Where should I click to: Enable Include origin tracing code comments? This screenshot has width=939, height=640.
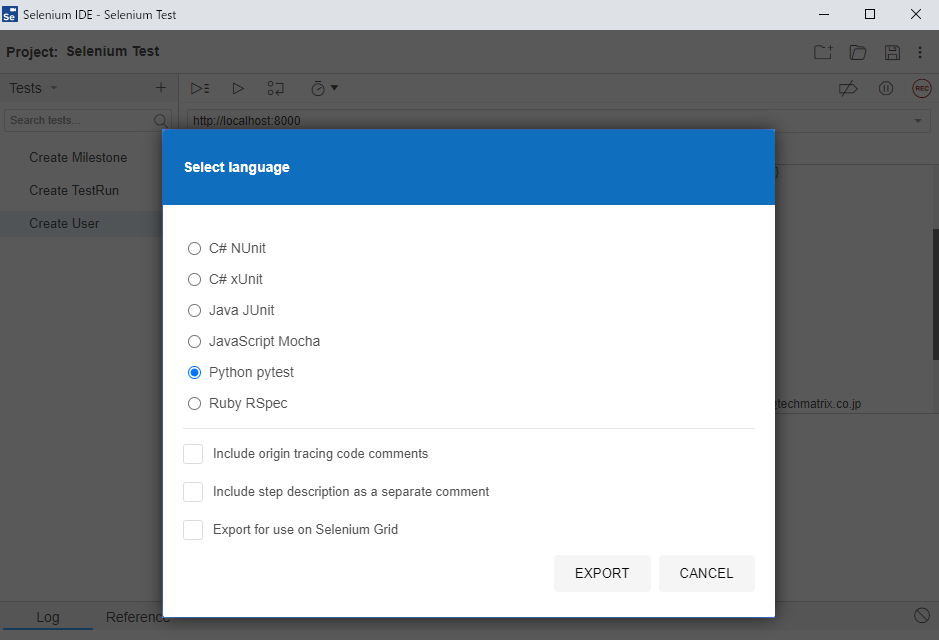click(x=193, y=454)
